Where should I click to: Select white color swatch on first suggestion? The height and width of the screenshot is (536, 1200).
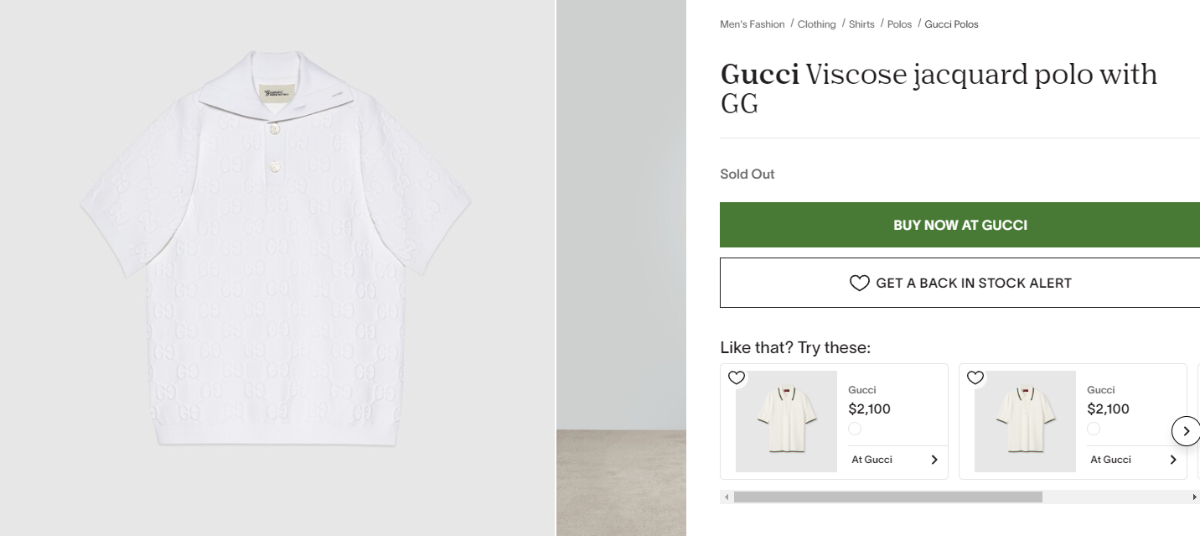tap(855, 429)
